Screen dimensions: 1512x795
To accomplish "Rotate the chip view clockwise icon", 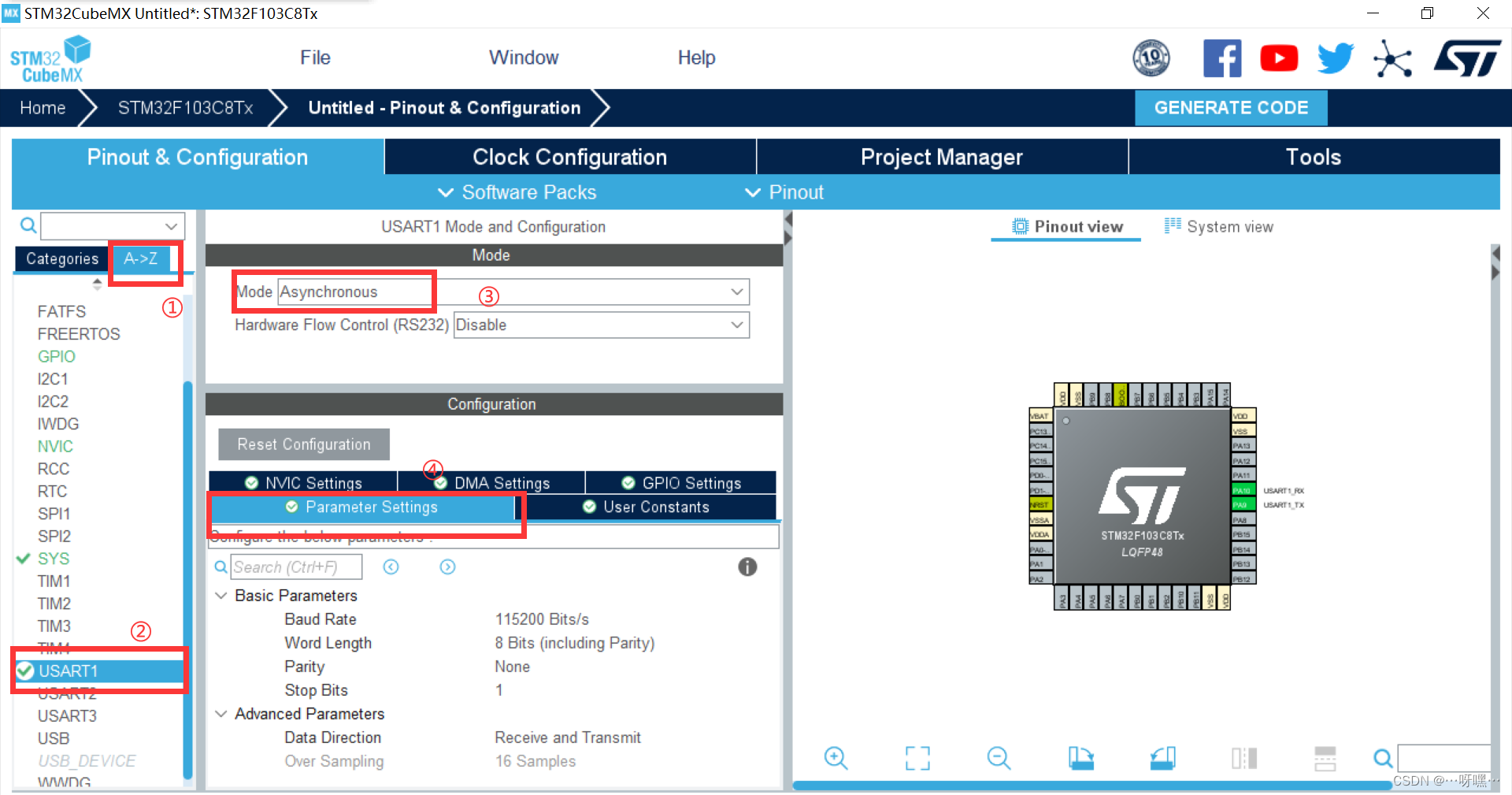I will pyautogui.click(x=1081, y=758).
